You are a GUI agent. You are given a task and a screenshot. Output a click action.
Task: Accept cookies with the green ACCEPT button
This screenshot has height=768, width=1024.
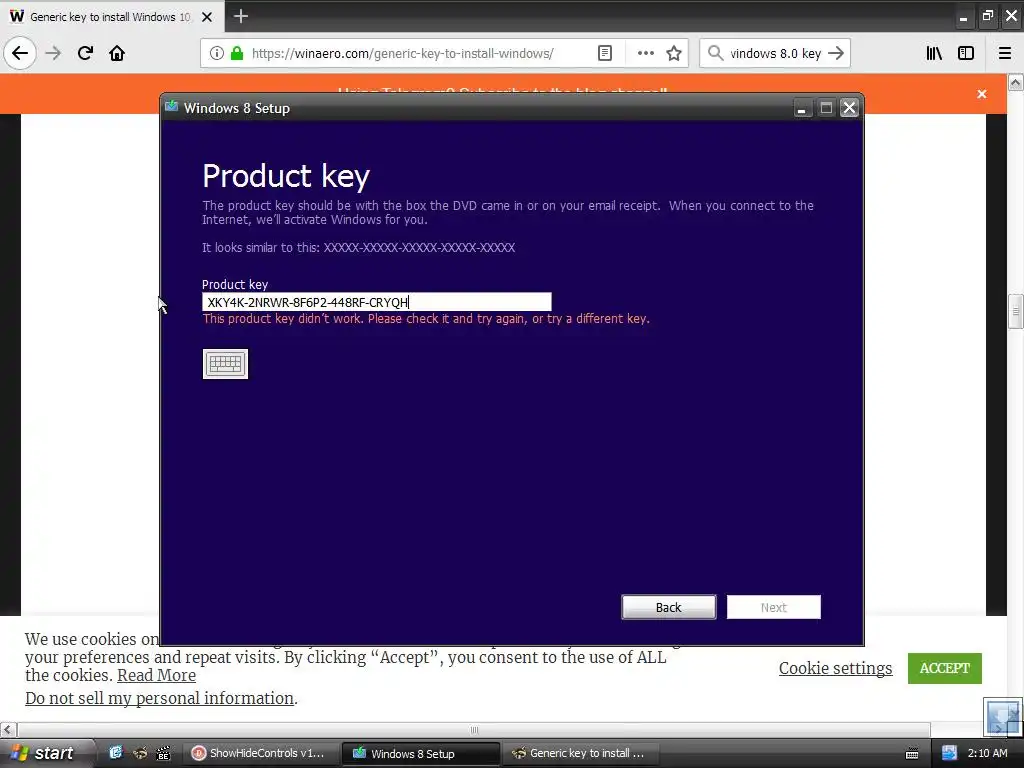point(944,668)
